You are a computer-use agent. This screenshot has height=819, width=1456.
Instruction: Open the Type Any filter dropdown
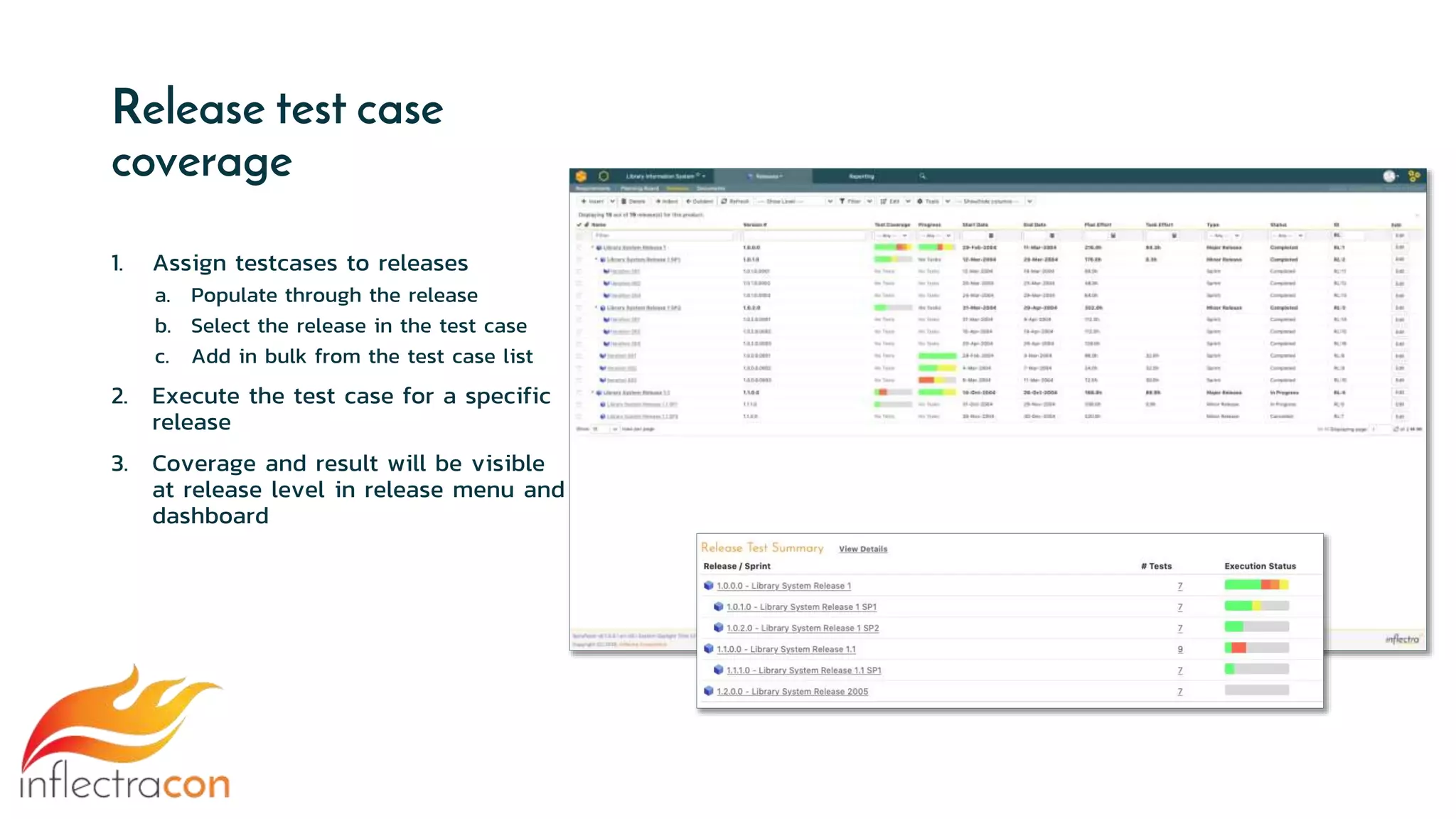(x=1224, y=236)
